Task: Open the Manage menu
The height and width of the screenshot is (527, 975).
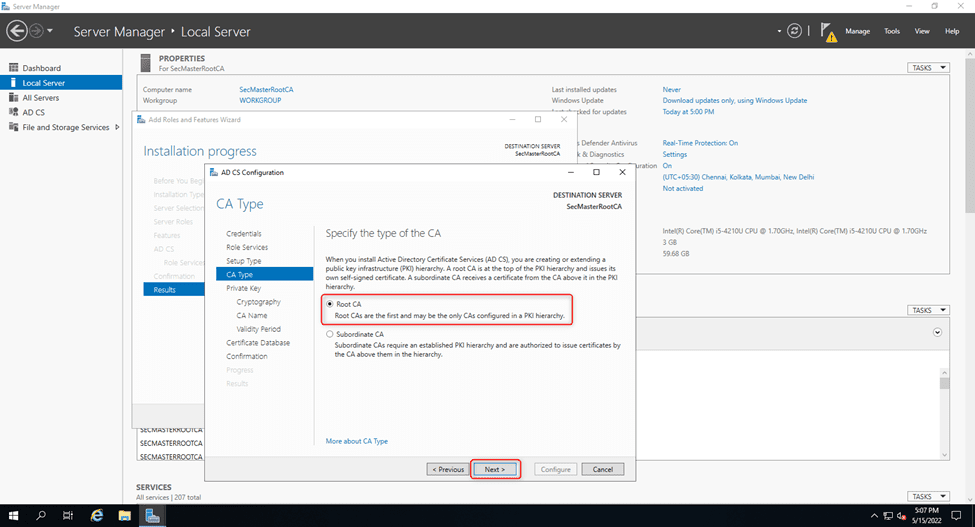Action: tap(857, 31)
